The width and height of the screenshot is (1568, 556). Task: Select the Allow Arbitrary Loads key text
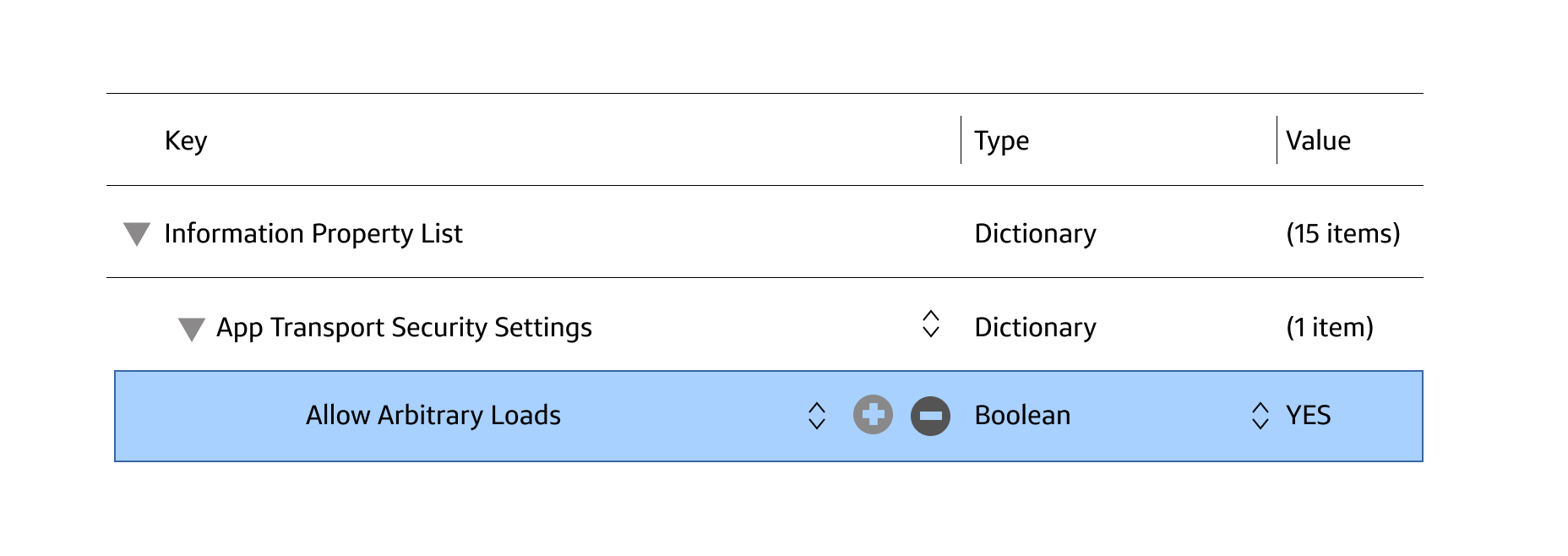point(433,416)
